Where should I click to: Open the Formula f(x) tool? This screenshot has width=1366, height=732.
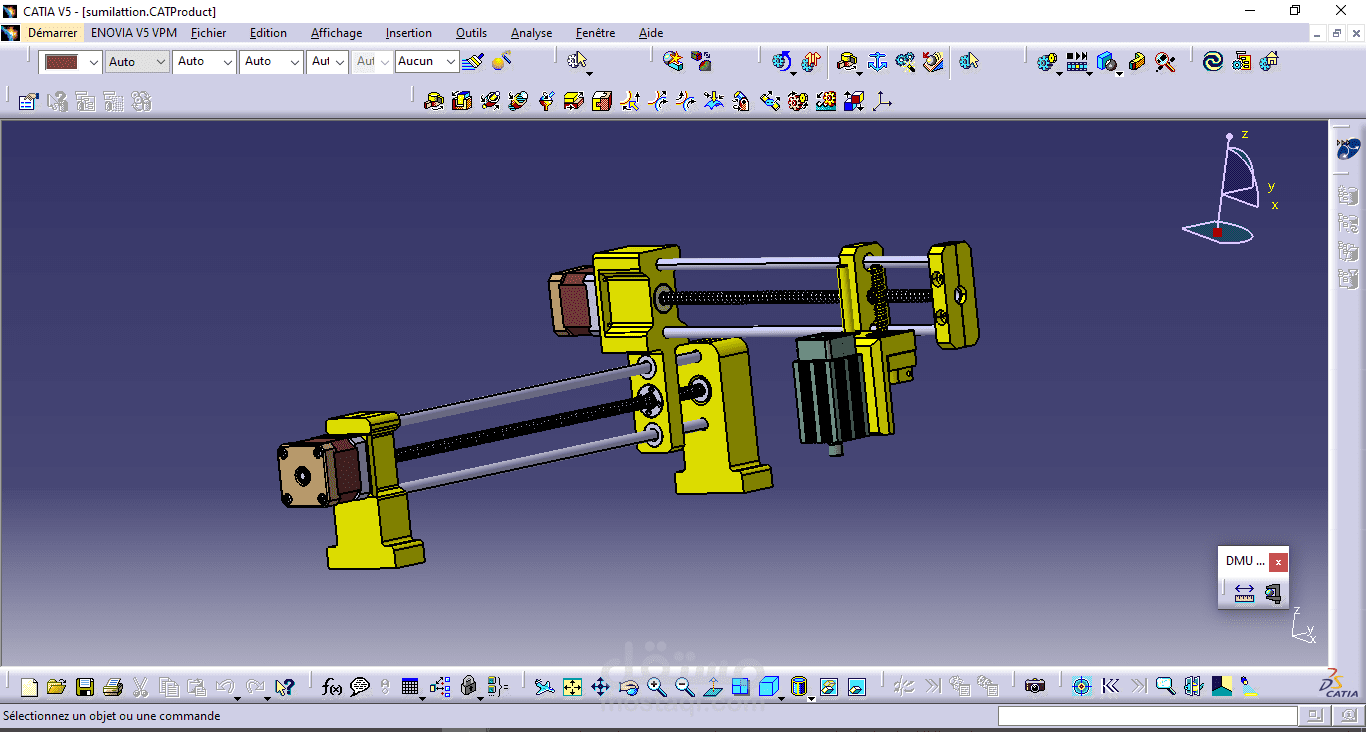tap(332, 687)
